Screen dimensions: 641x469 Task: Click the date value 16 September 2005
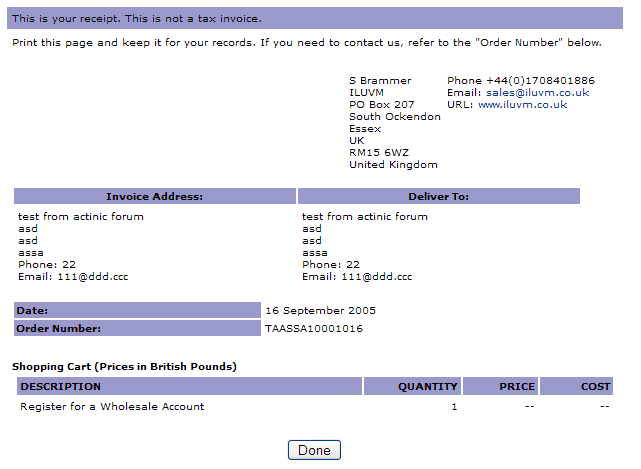click(320, 311)
